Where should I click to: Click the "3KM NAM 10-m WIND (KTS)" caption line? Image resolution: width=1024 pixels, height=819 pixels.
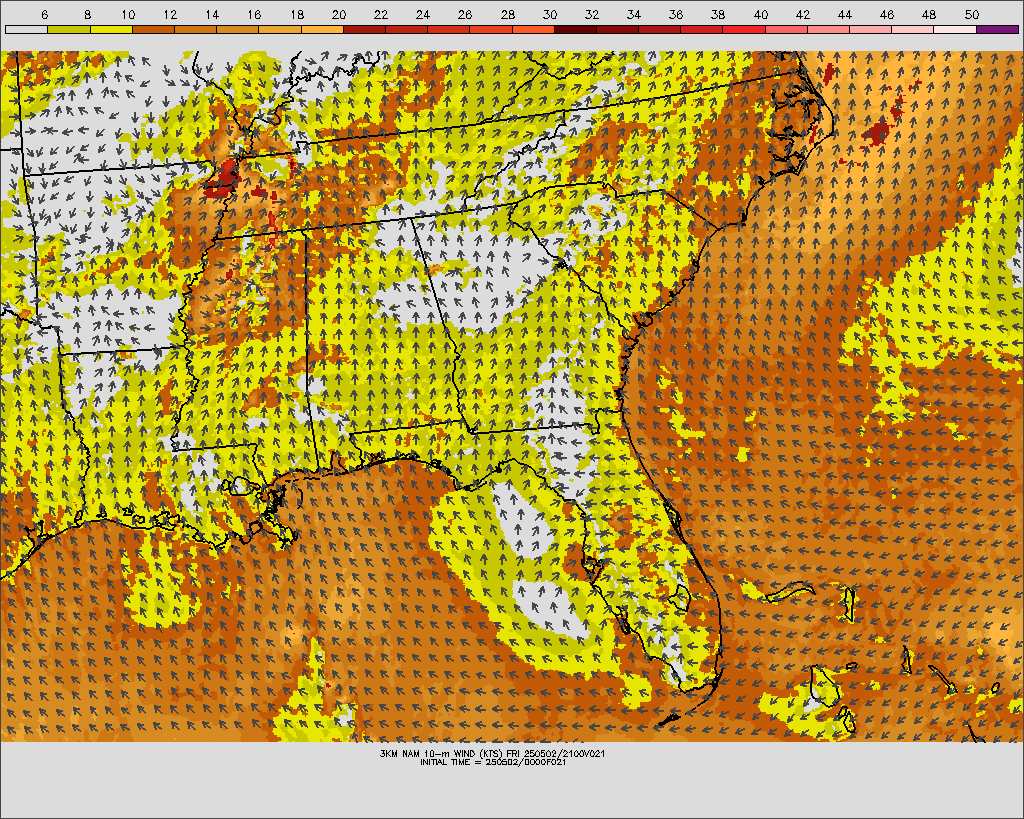(x=492, y=754)
